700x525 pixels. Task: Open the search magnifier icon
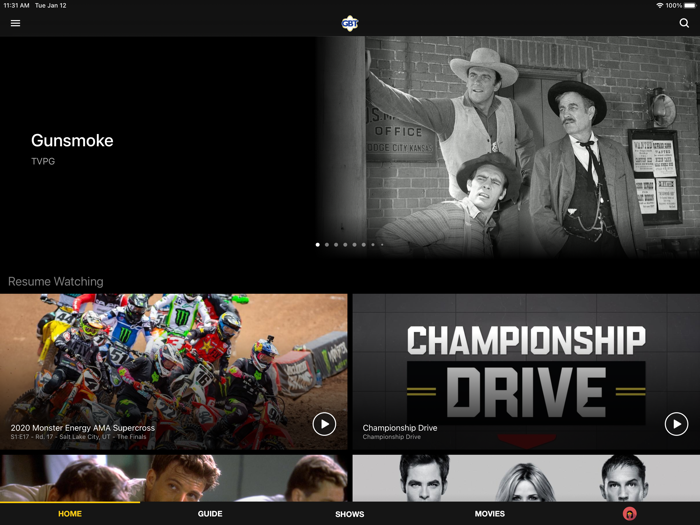tap(684, 23)
